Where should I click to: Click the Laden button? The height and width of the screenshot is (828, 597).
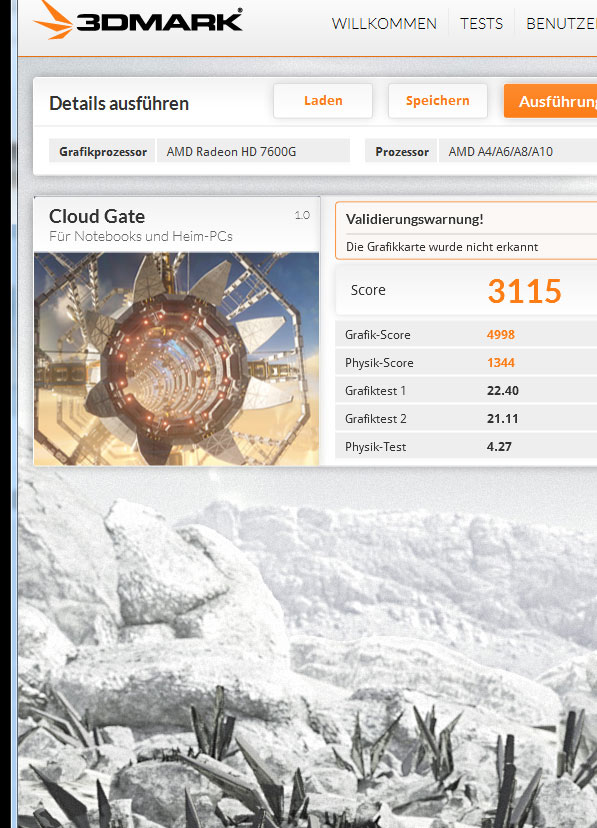coord(323,101)
